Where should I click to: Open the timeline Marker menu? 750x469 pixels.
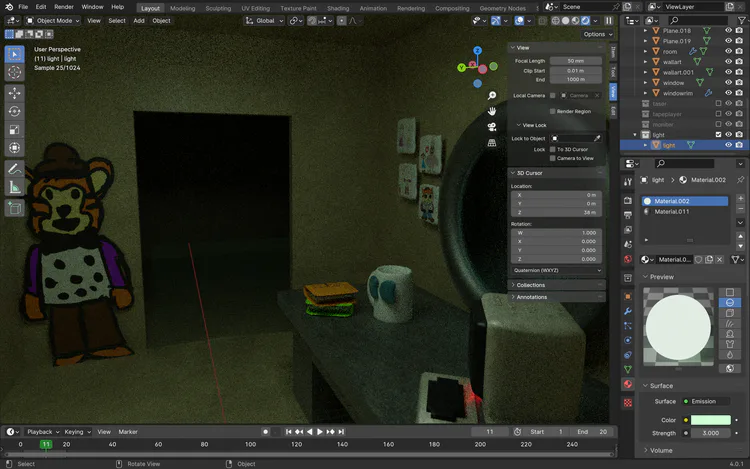point(128,432)
